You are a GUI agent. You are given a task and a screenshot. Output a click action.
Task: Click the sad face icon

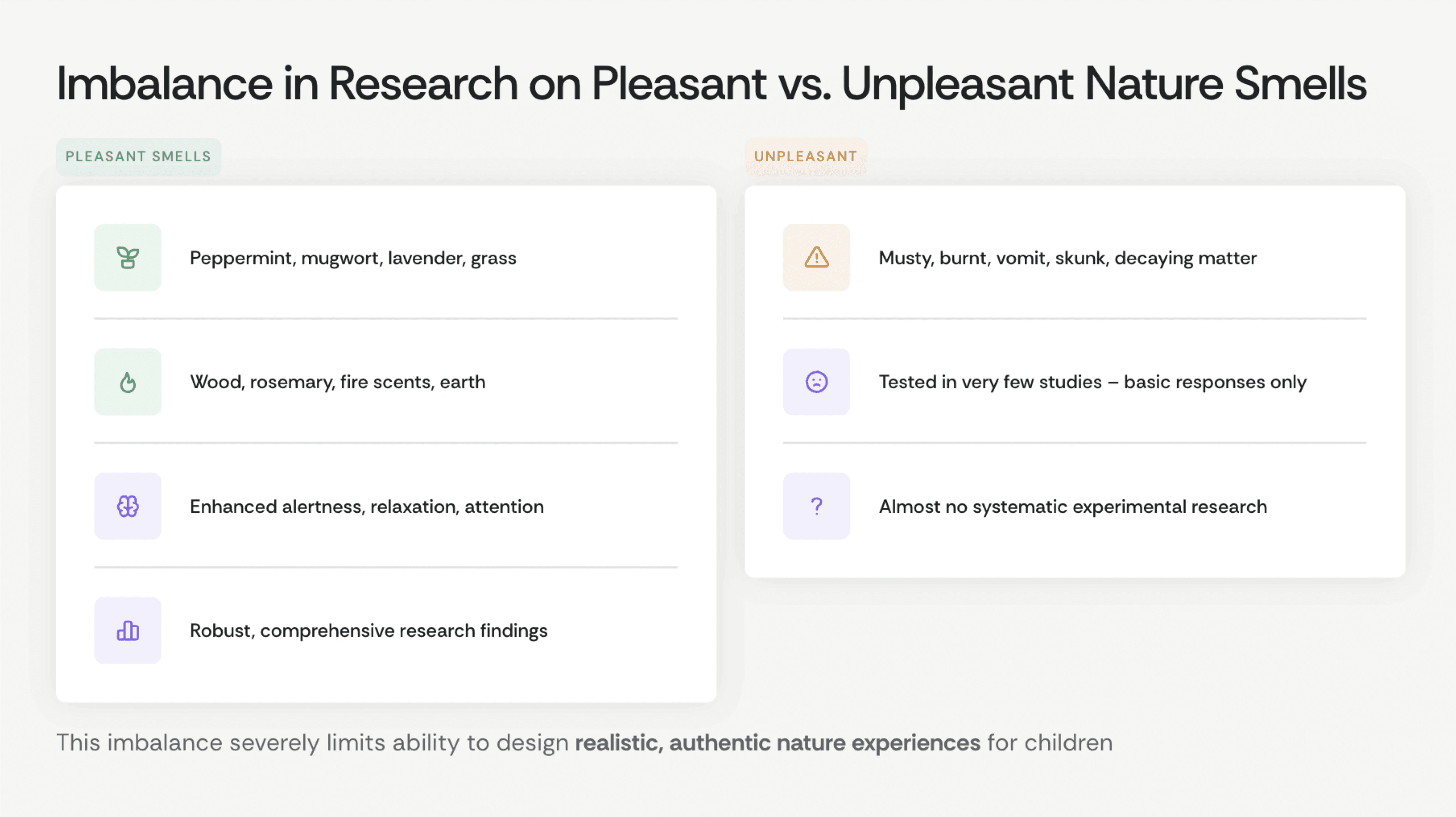816,382
